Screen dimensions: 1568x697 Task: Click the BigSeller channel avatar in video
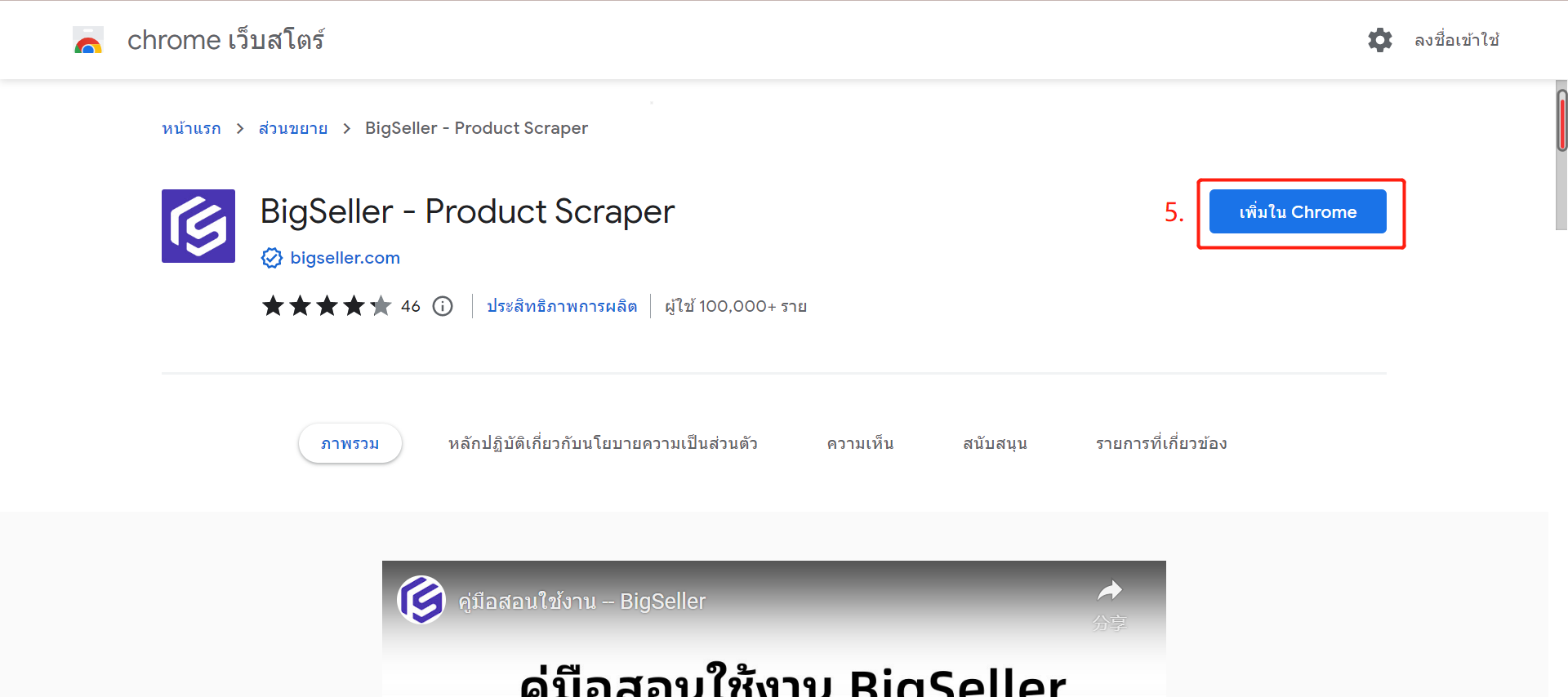click(x=421, y=600)
